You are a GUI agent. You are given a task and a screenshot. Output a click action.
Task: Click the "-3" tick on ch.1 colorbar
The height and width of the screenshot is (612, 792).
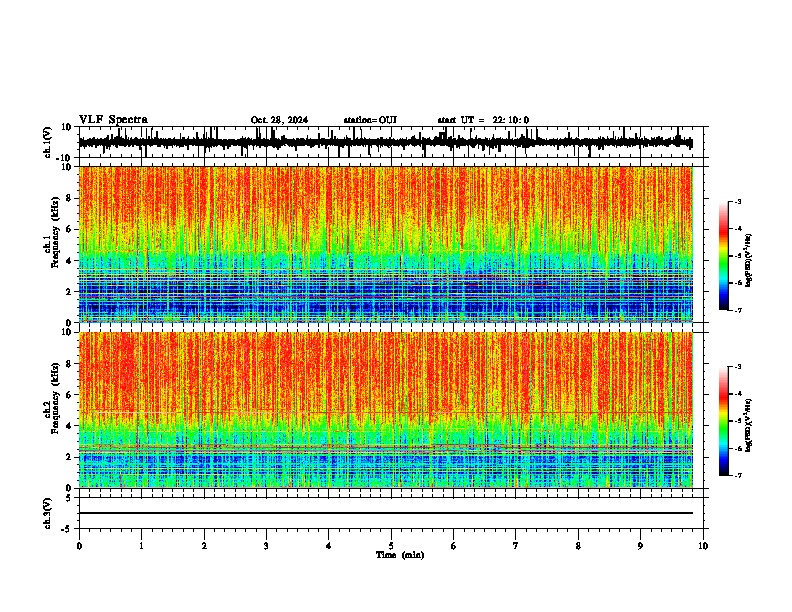(738, 201)
